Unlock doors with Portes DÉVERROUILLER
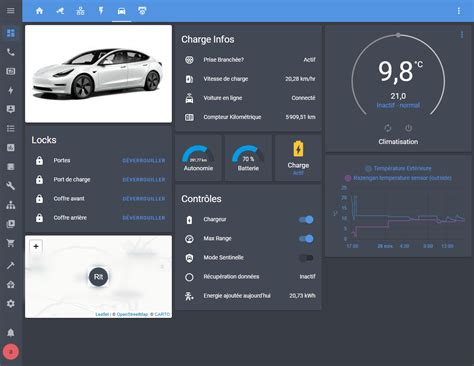 144,161
